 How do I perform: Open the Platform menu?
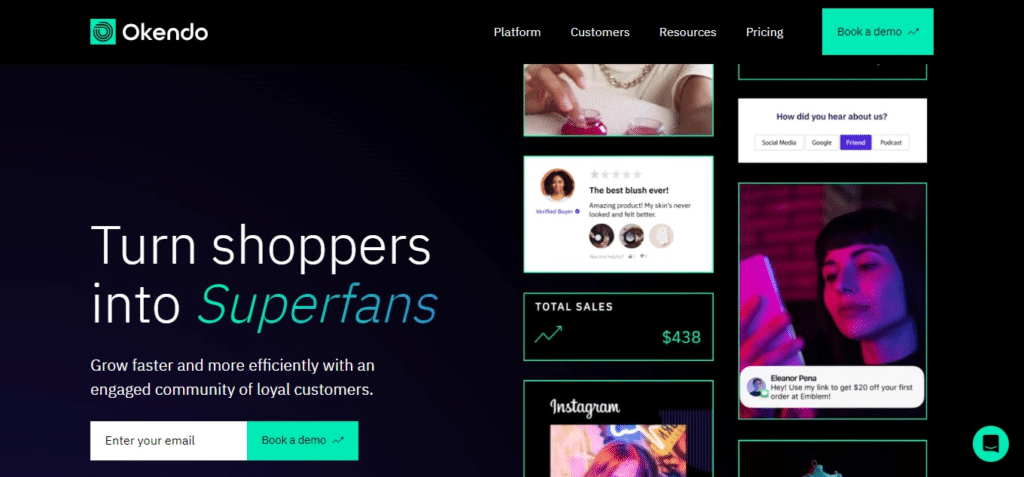tap(517, 32)
